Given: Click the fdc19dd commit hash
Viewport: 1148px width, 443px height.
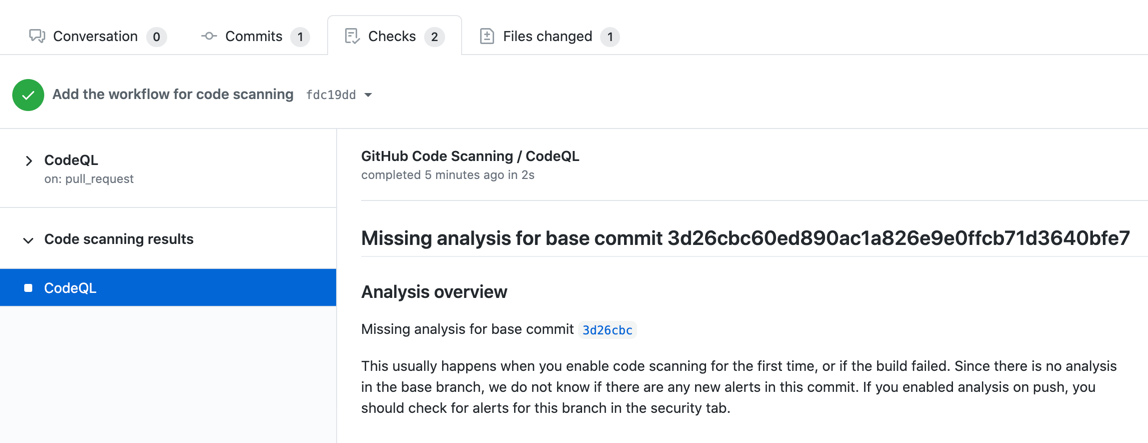Looking at the screenshot, I should [331, 95].
